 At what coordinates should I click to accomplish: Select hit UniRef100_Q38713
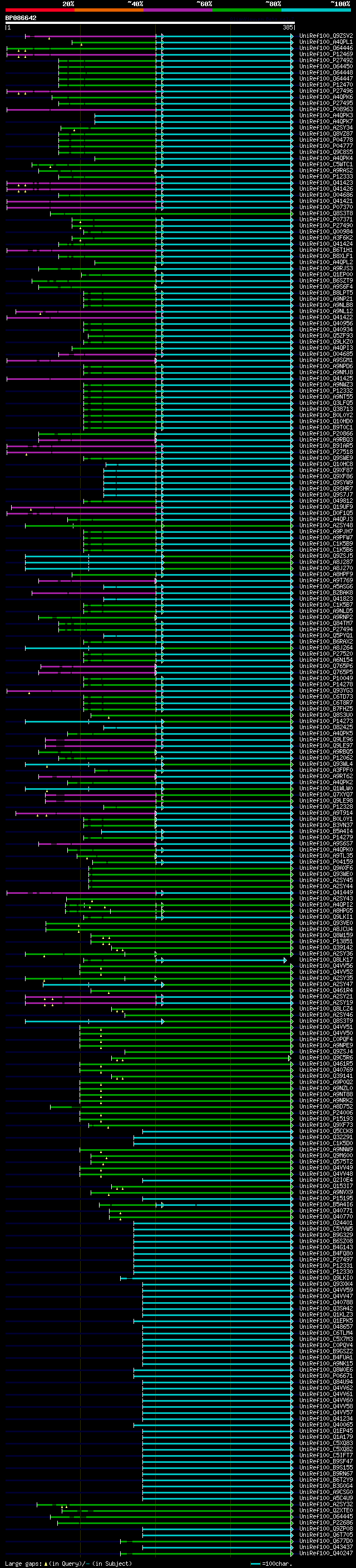326,409
